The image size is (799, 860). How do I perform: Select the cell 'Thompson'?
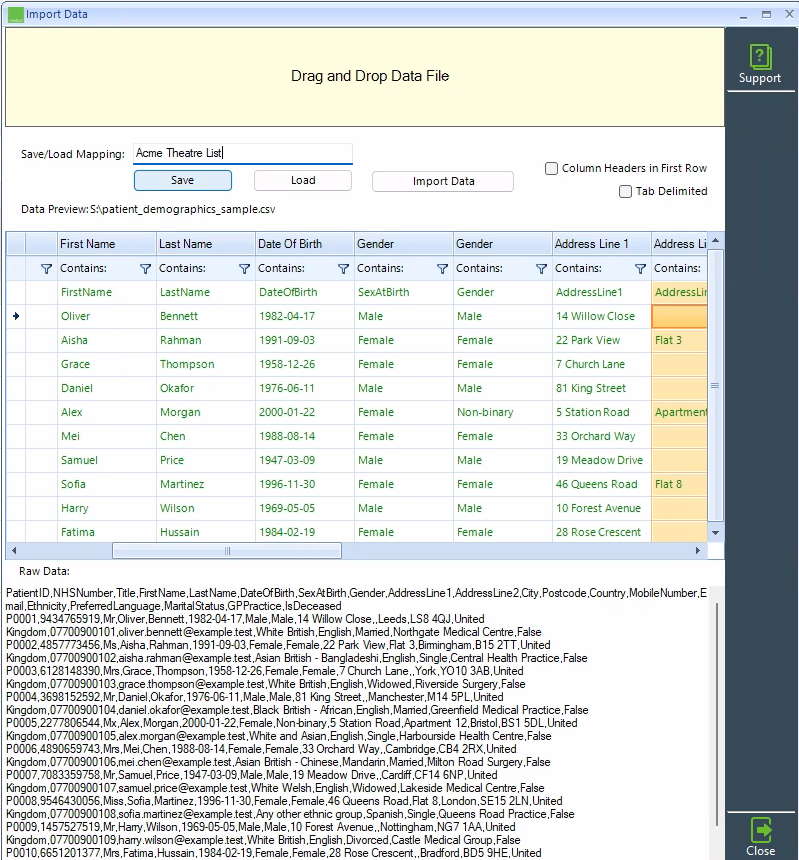[206, 365]
